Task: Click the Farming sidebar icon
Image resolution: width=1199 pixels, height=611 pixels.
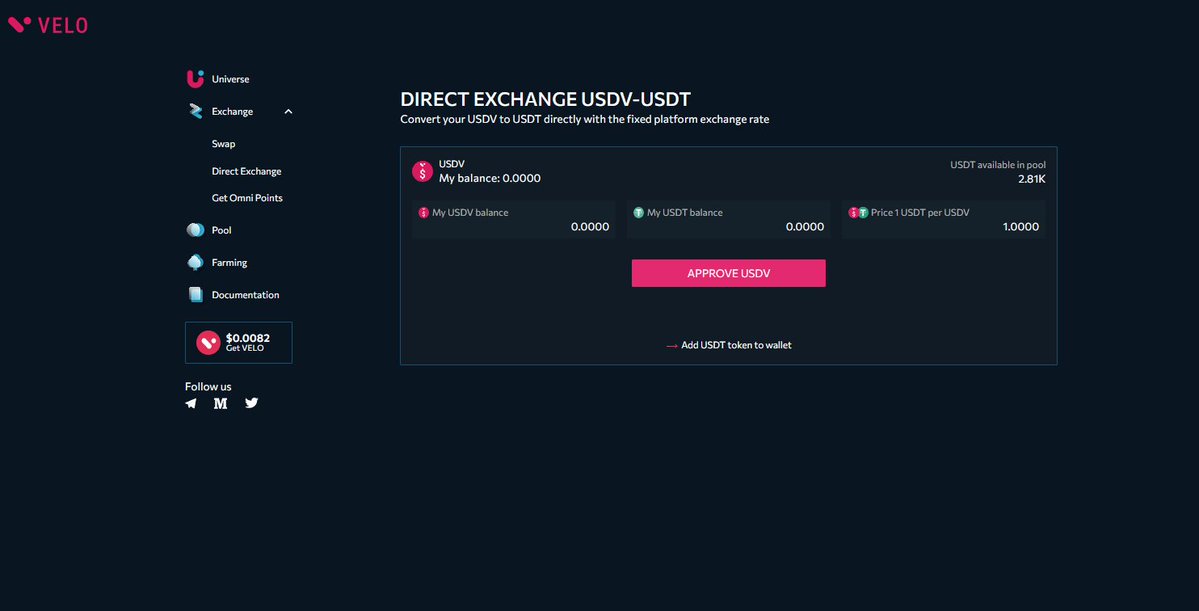Action: pos(196,262)
